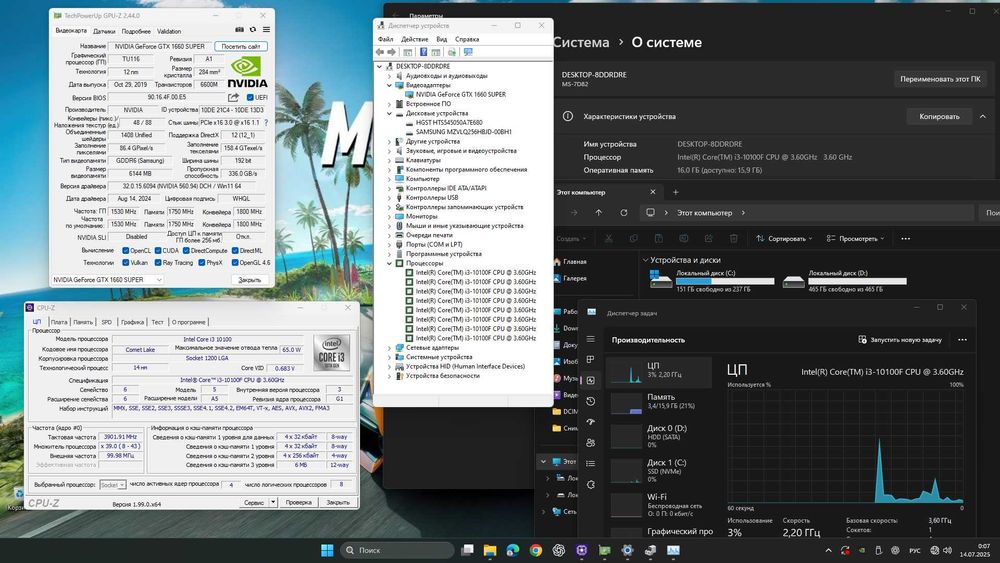Toggle the Vulkan checkbox
1000x563 pixels.
(126, 262)
